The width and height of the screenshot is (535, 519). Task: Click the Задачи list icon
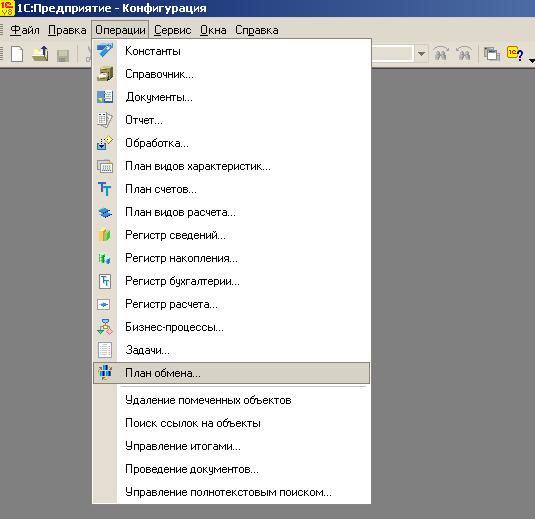point(104,350)
